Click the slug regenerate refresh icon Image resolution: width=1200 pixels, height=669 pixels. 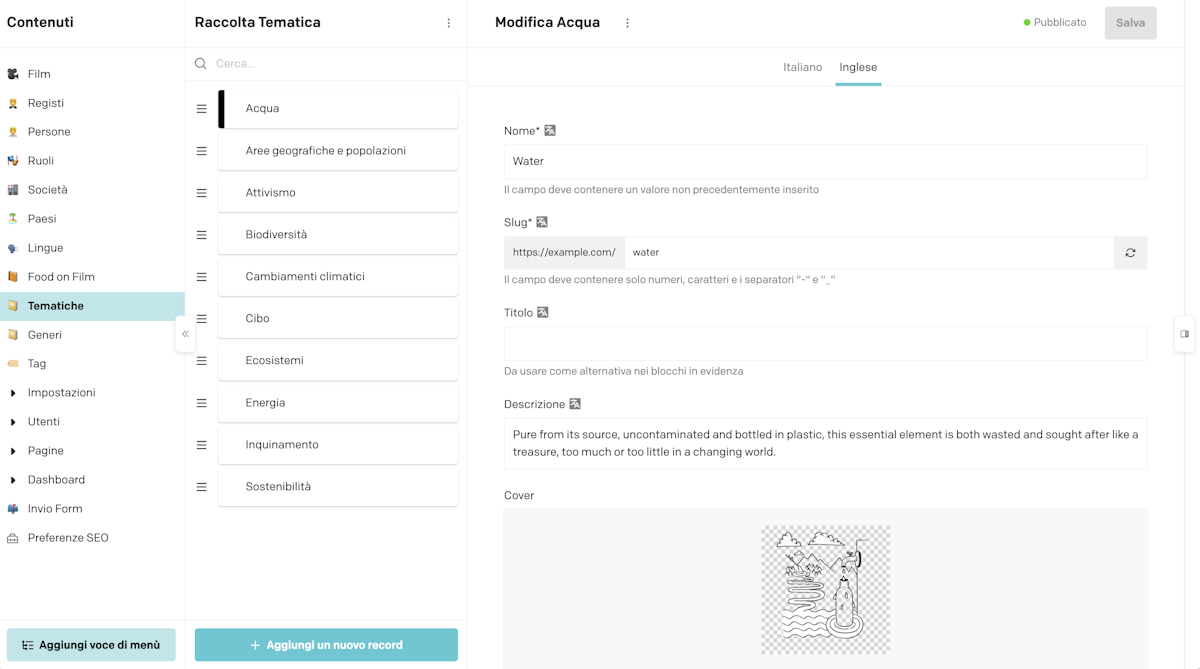(1130, 253)
